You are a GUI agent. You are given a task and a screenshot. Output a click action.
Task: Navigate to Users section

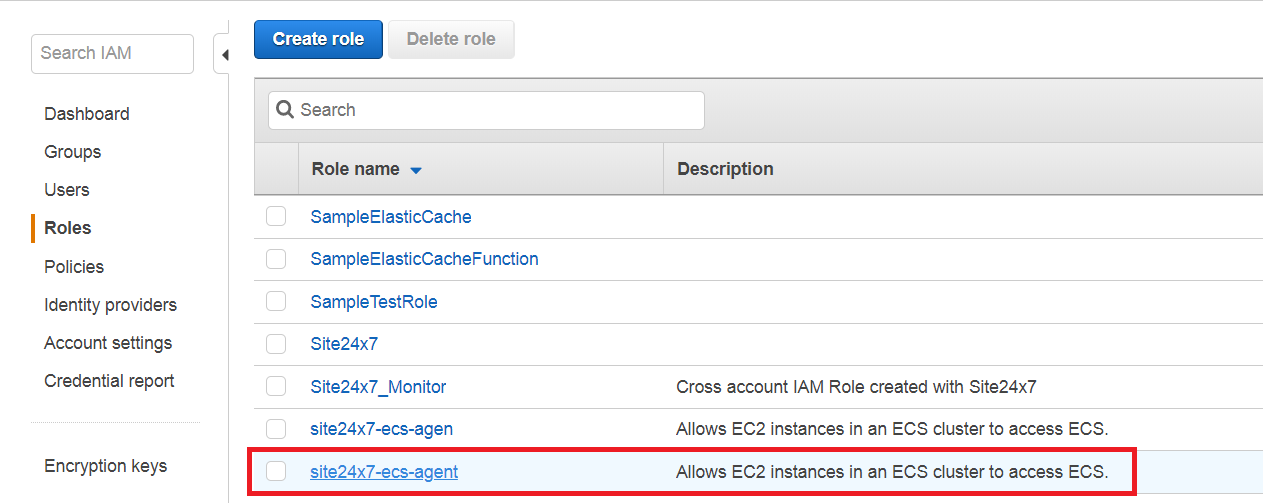(x=67, y=190)
